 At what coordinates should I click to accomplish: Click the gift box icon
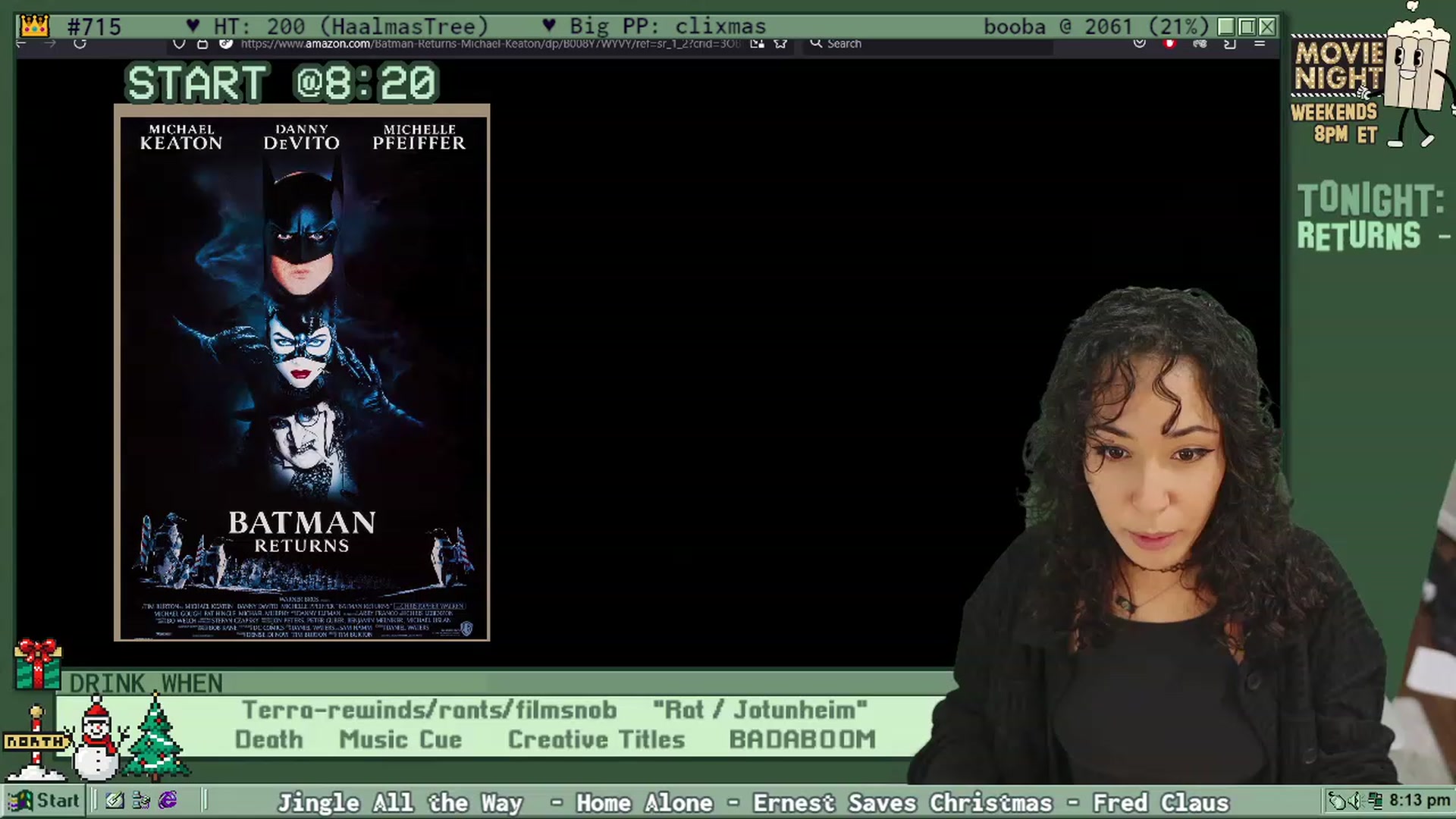tap(38, 664)
